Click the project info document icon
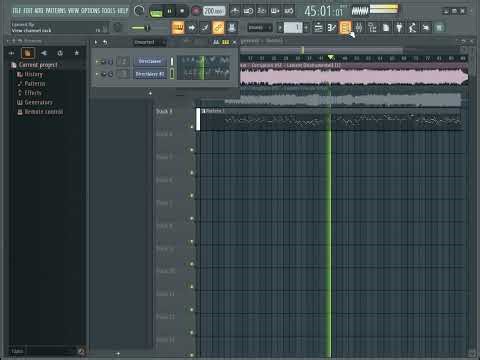This screenshot has height=360, width=480. point(386,28)
